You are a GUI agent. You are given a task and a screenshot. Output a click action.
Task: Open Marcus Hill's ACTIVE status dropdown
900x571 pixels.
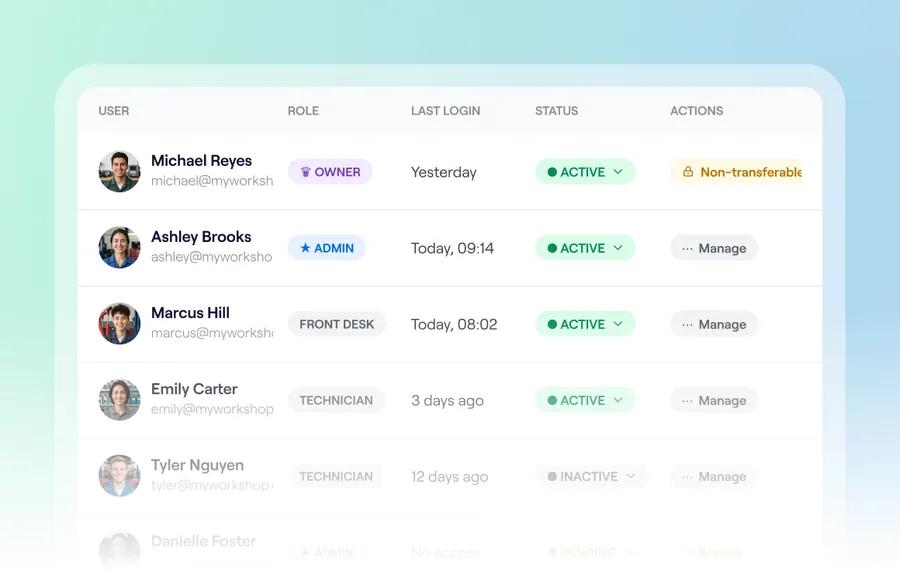tap(585, 324)
